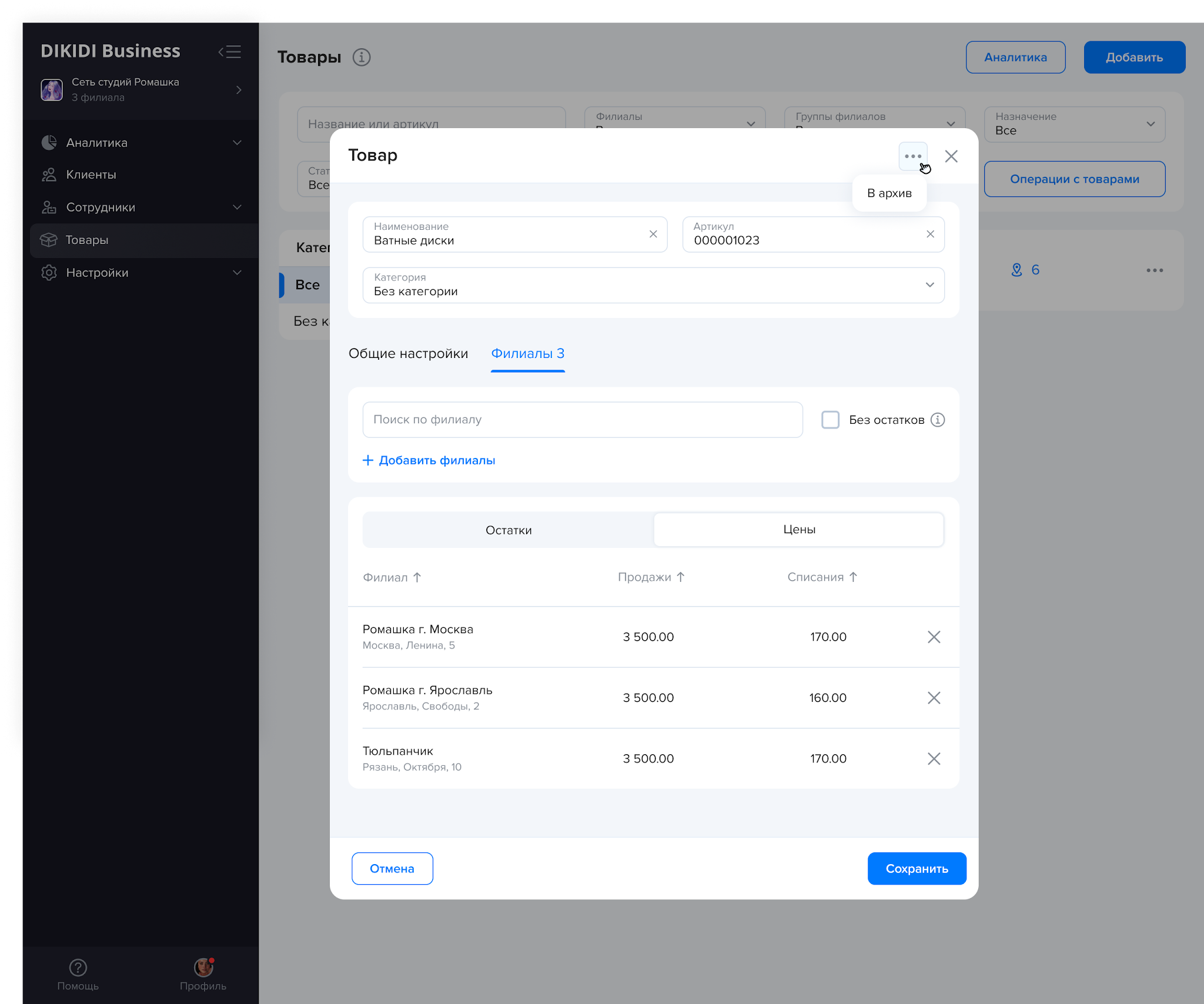Open Профиль avatar
Viewport: 1204px width, 1004px height.
[203, 968]
